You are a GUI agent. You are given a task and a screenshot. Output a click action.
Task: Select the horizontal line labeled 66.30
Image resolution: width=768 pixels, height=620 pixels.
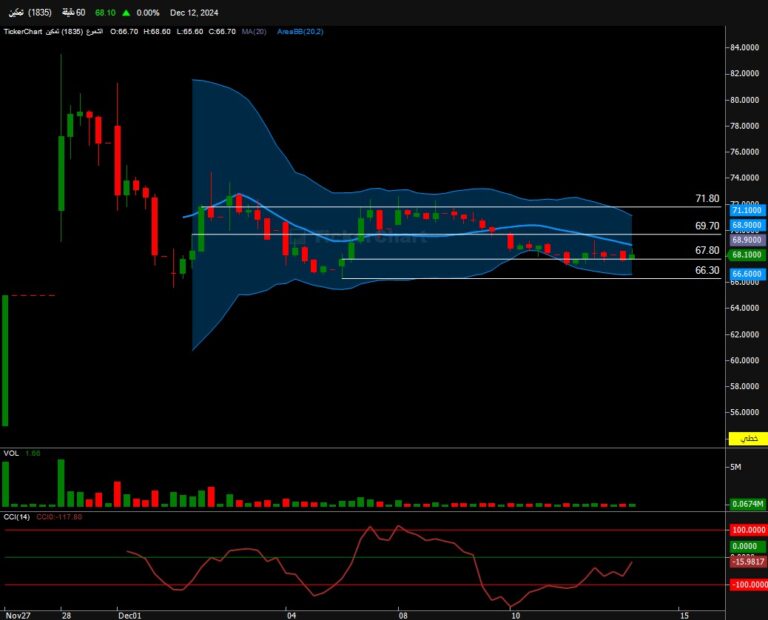(500, 278)
